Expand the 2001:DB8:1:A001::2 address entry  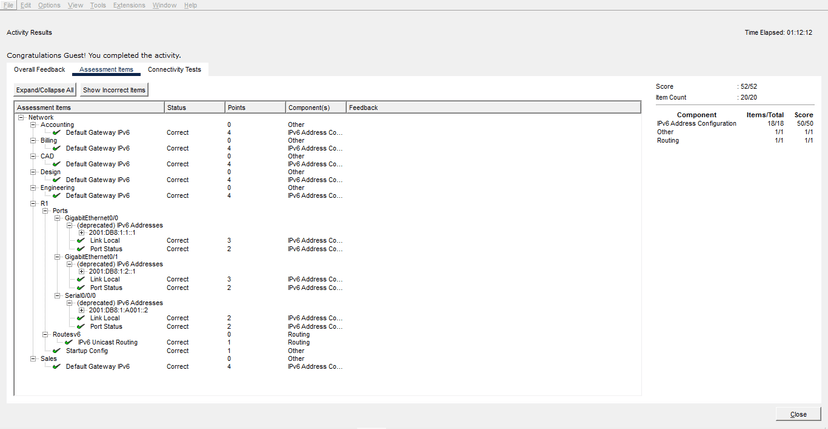[82, 310]
